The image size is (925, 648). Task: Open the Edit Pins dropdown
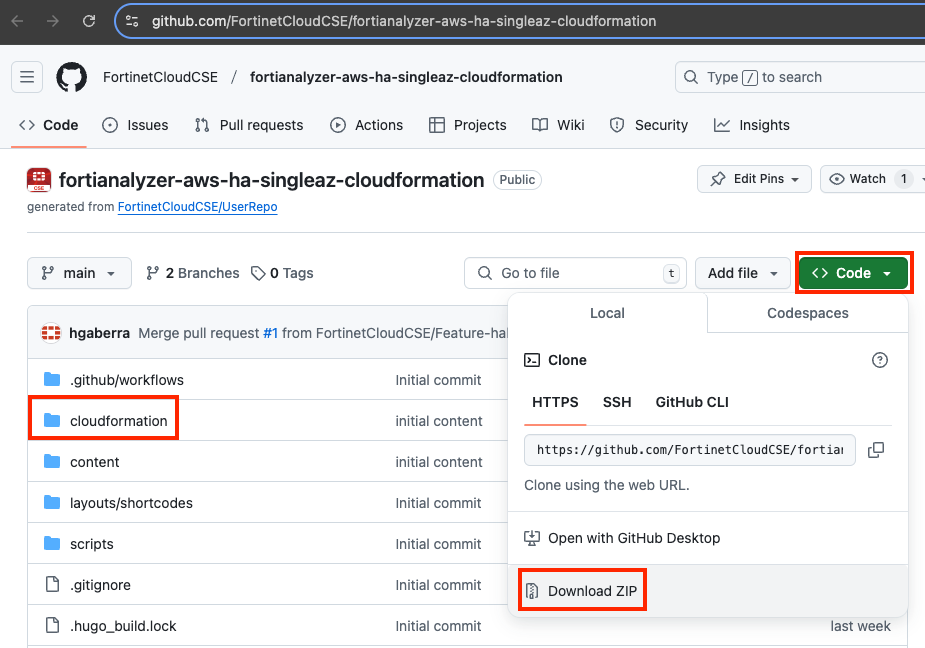(754, 179)
